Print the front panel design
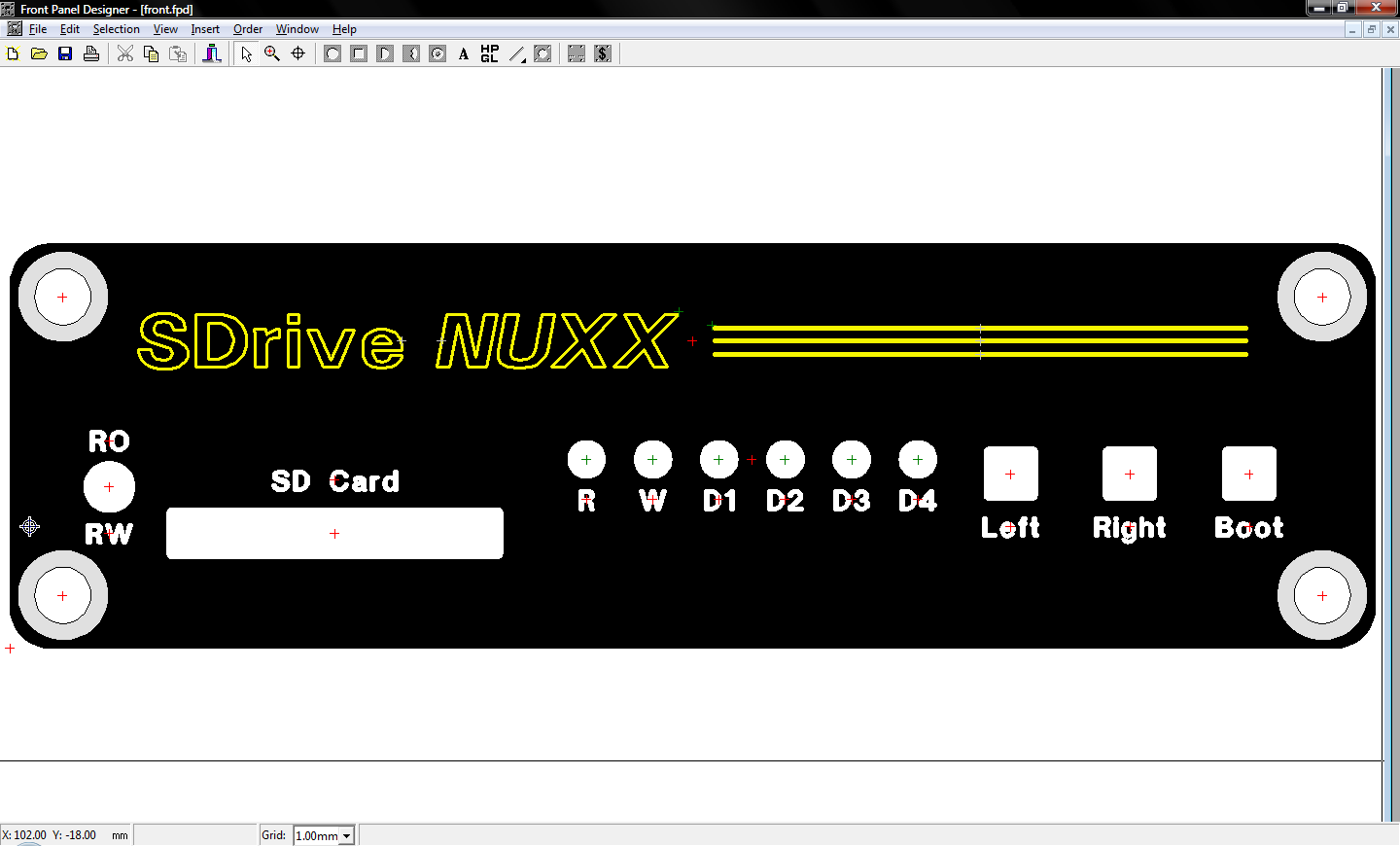1400x846 pixels. (x=91, y=54)
